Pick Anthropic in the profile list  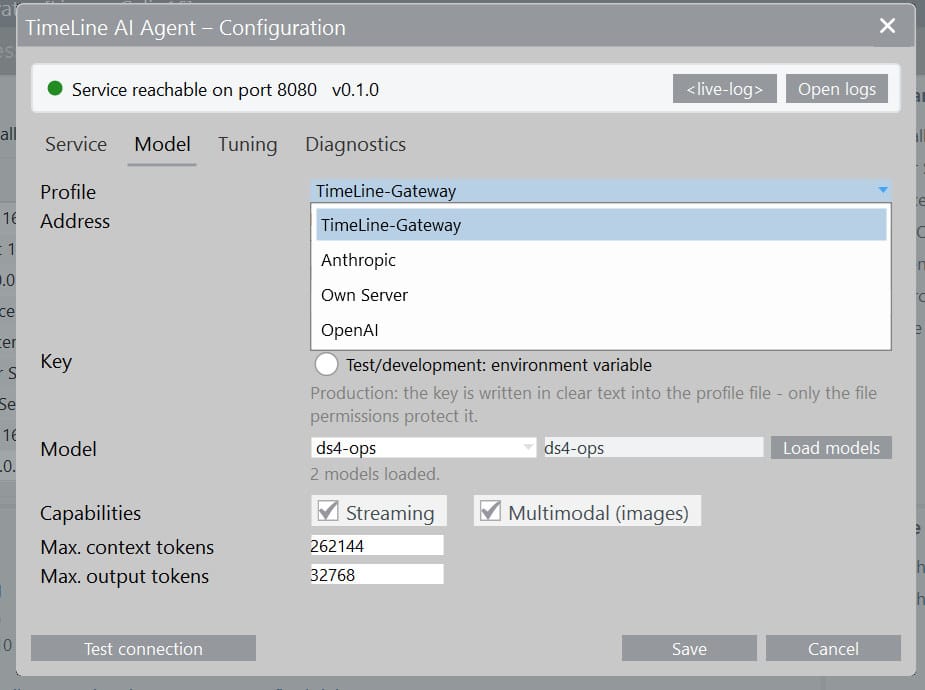pos(601,260)
